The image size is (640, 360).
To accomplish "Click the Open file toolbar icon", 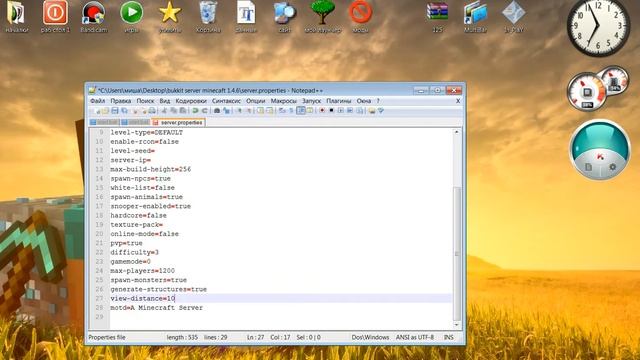I will 105,111.
